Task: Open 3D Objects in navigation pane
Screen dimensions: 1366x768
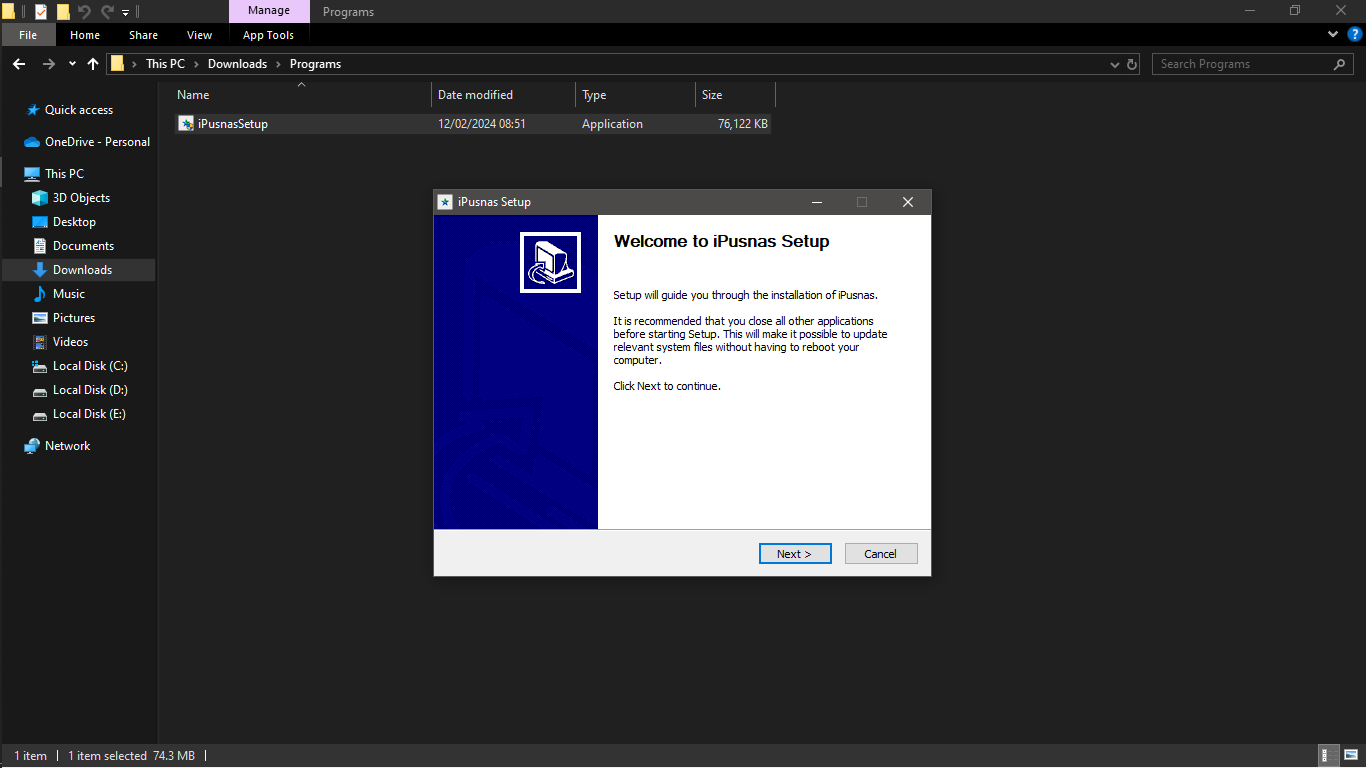Action: (x=81, y=198)
